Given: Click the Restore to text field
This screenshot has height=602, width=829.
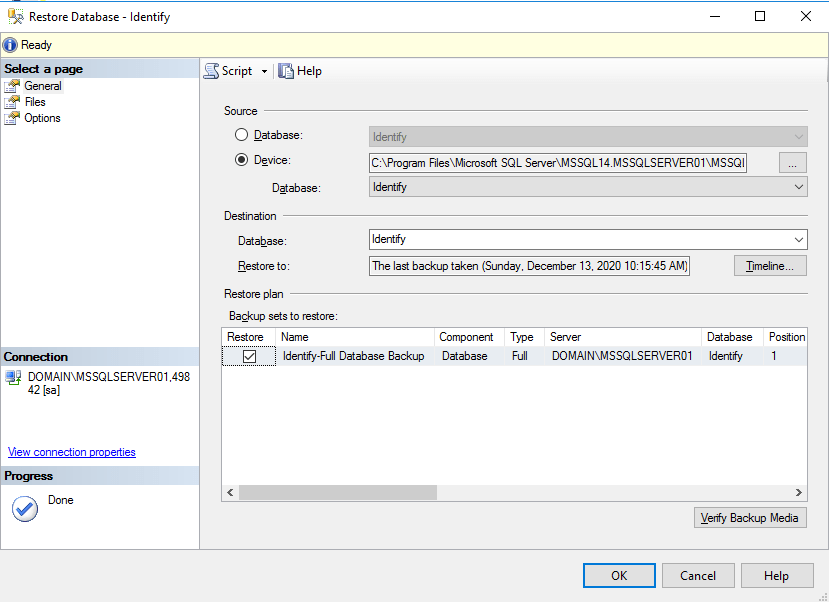Looking at the screenshot, I should point(528,265).
